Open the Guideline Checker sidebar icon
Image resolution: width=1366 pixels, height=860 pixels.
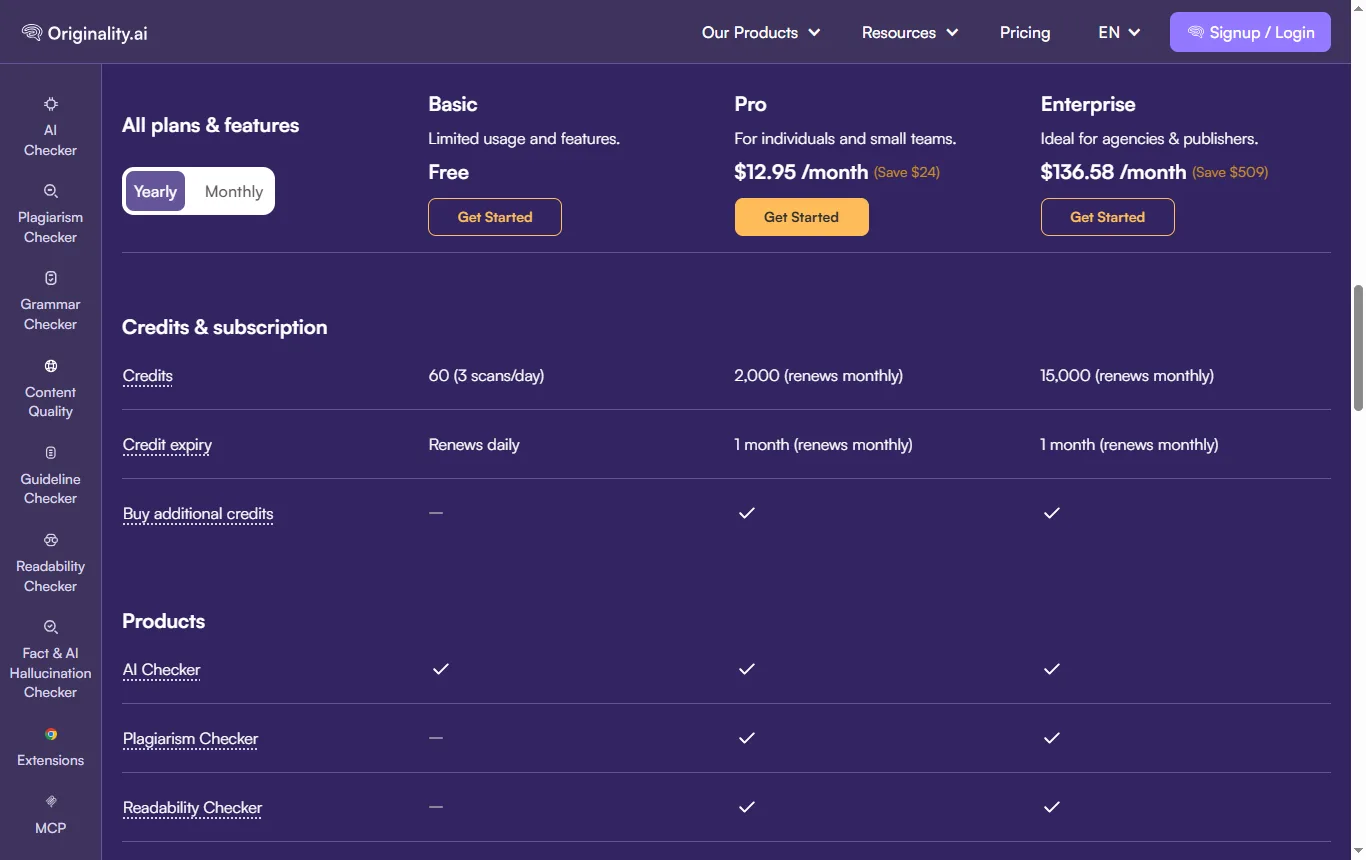[51, 453]
